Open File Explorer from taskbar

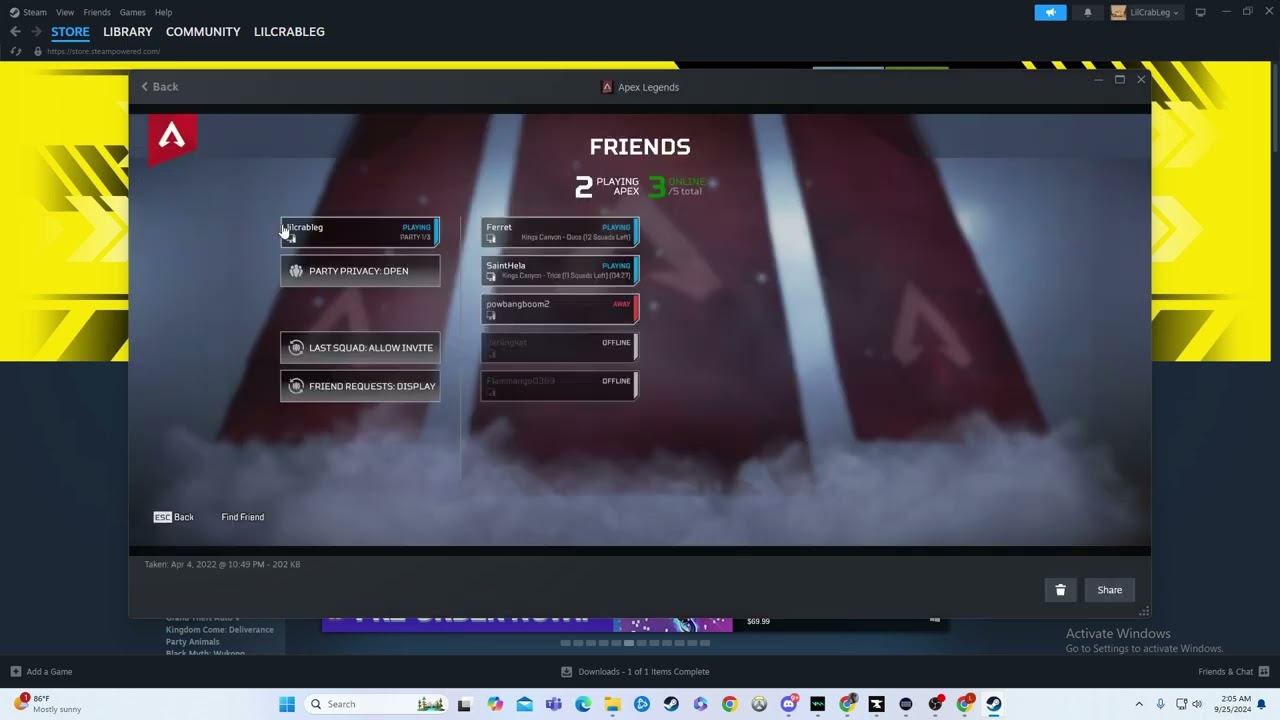(612, 704)
